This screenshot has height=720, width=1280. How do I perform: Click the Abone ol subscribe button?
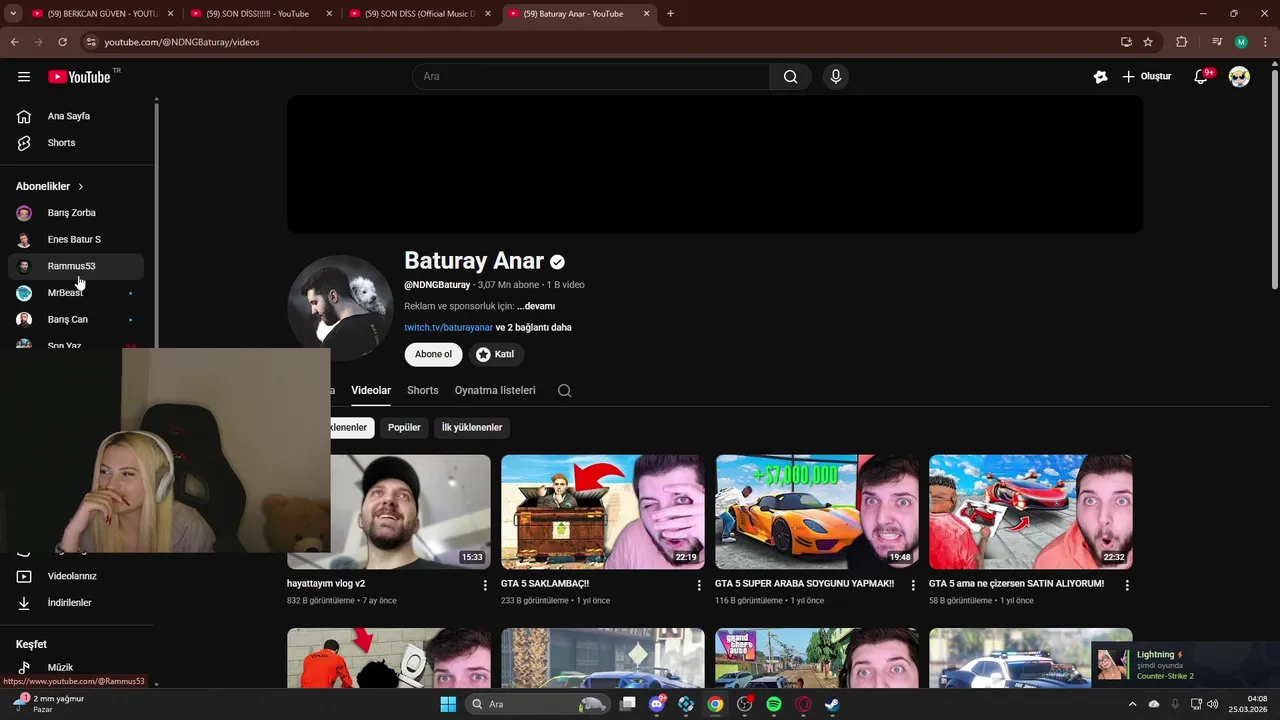[433, 354]
